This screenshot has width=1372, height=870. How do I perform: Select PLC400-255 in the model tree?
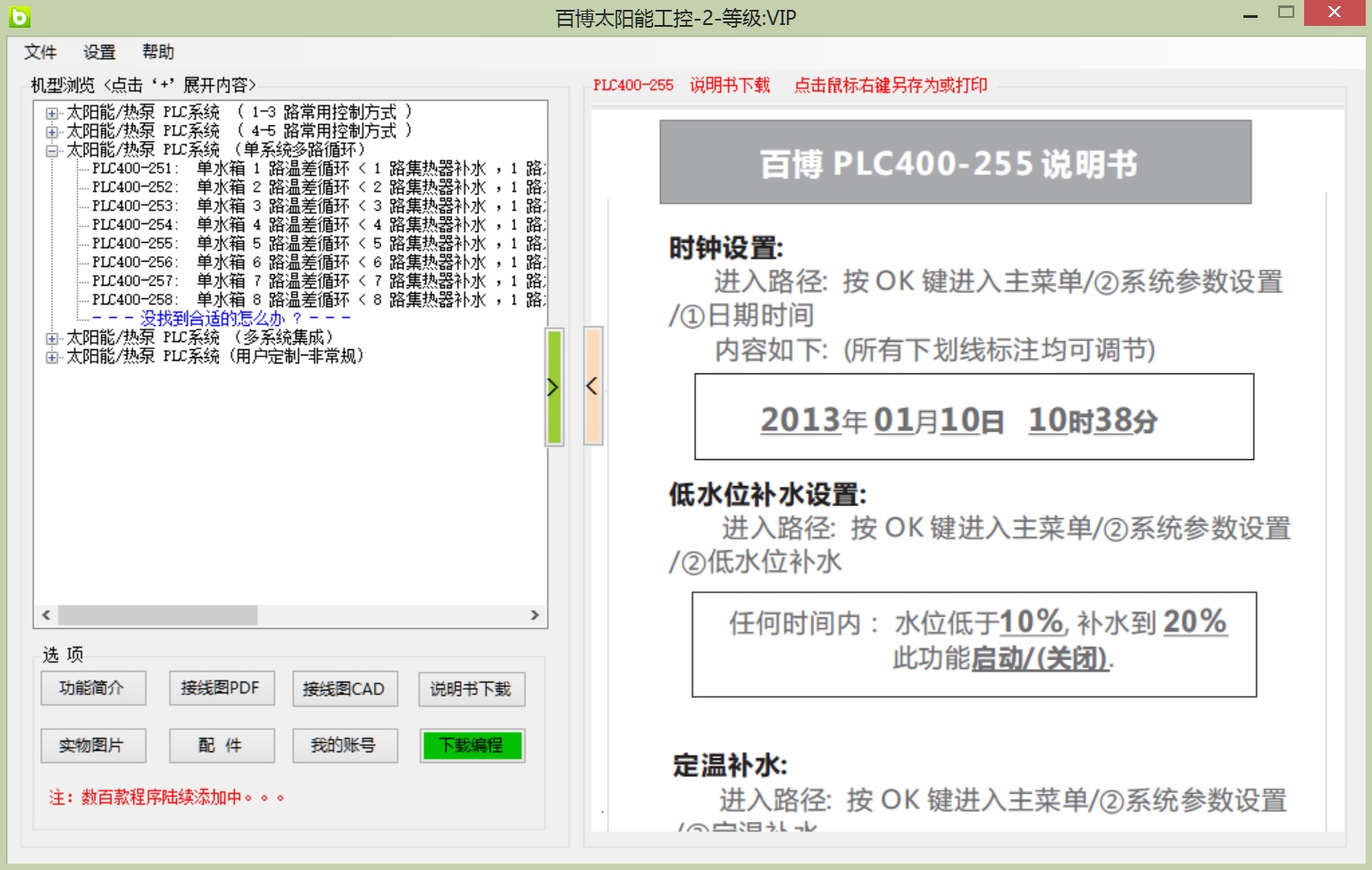pyautogui.click(x=134, y=244)
